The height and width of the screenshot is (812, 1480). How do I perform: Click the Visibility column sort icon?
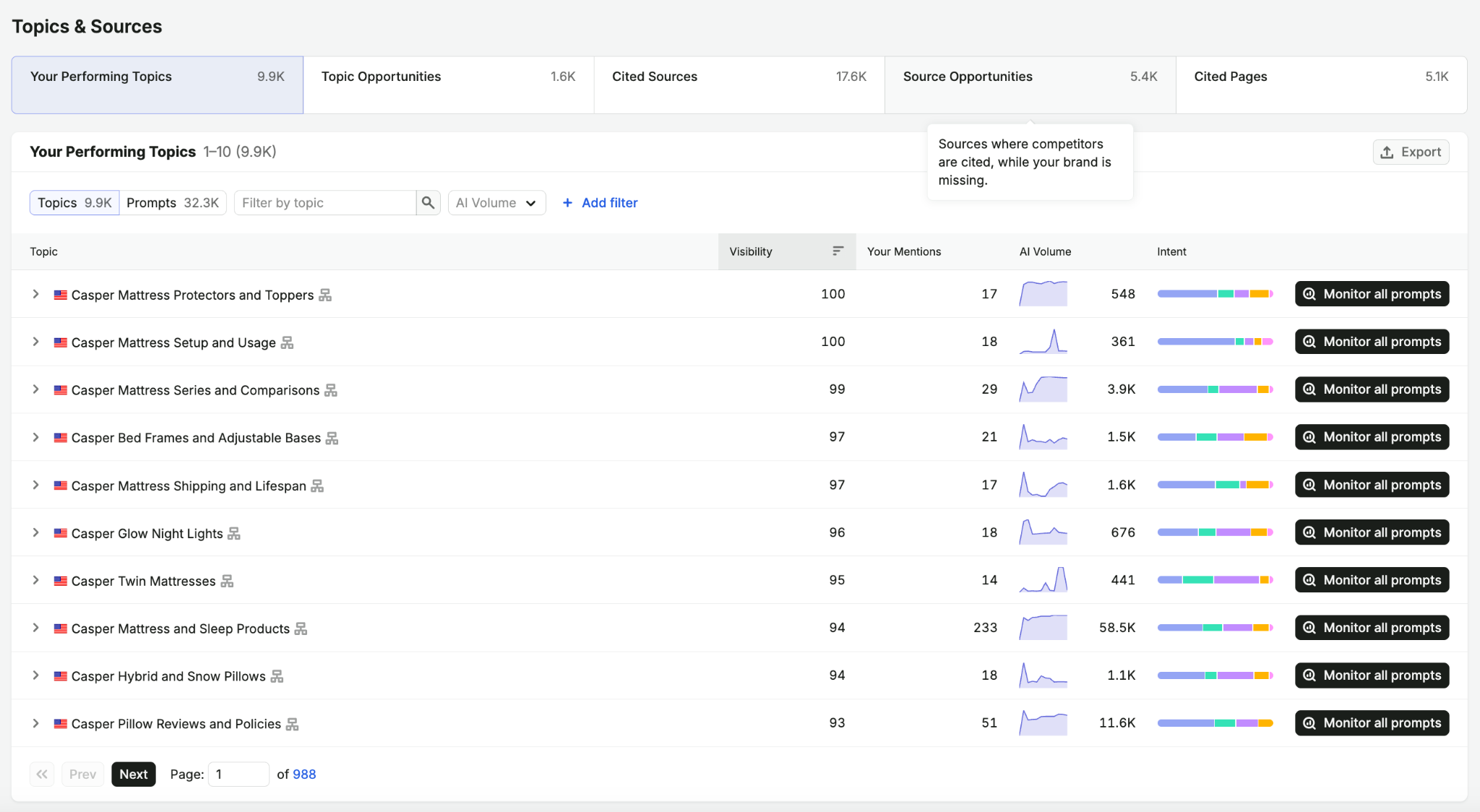(838, 251)
